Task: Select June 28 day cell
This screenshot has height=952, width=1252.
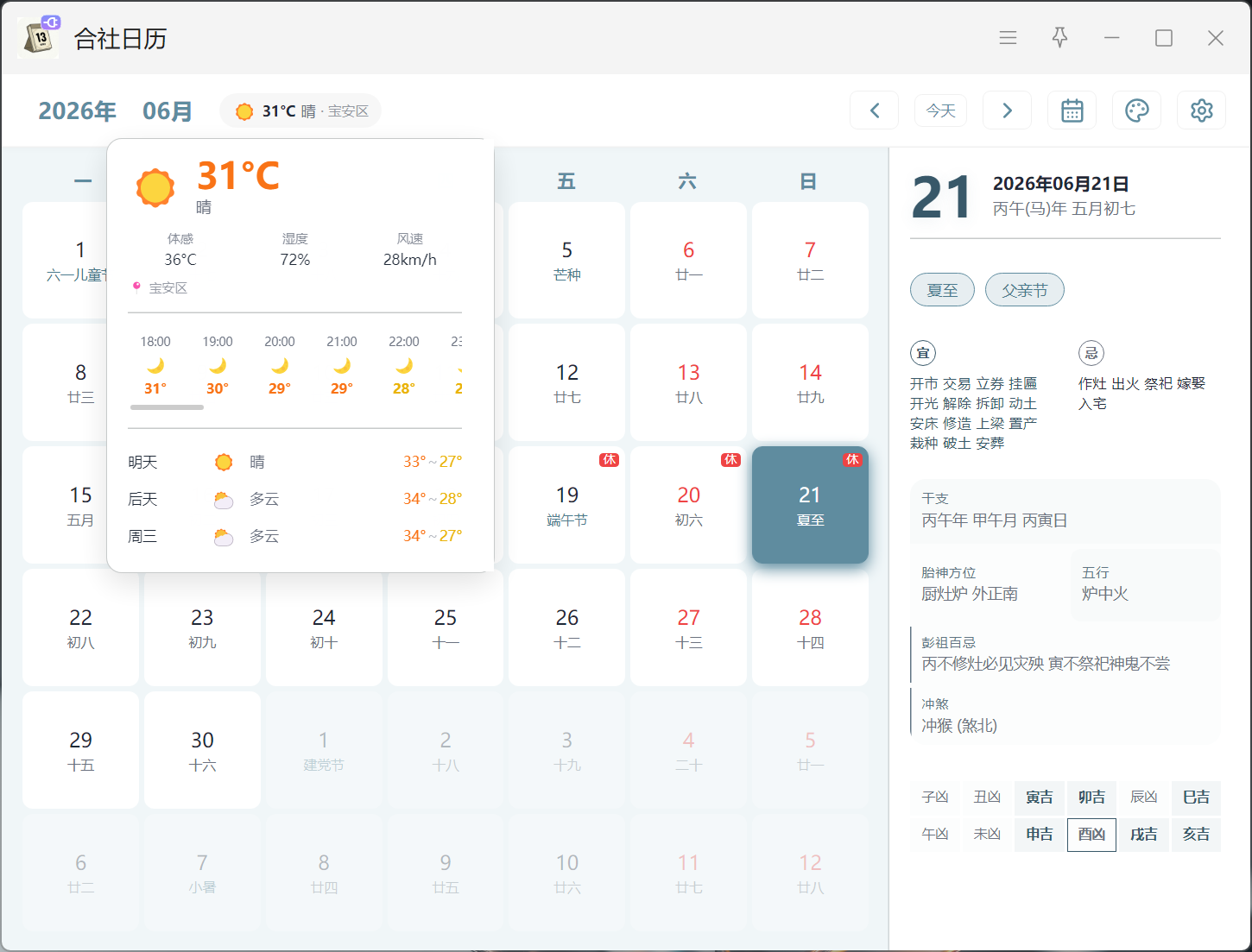Action: (x=810, y=627)
